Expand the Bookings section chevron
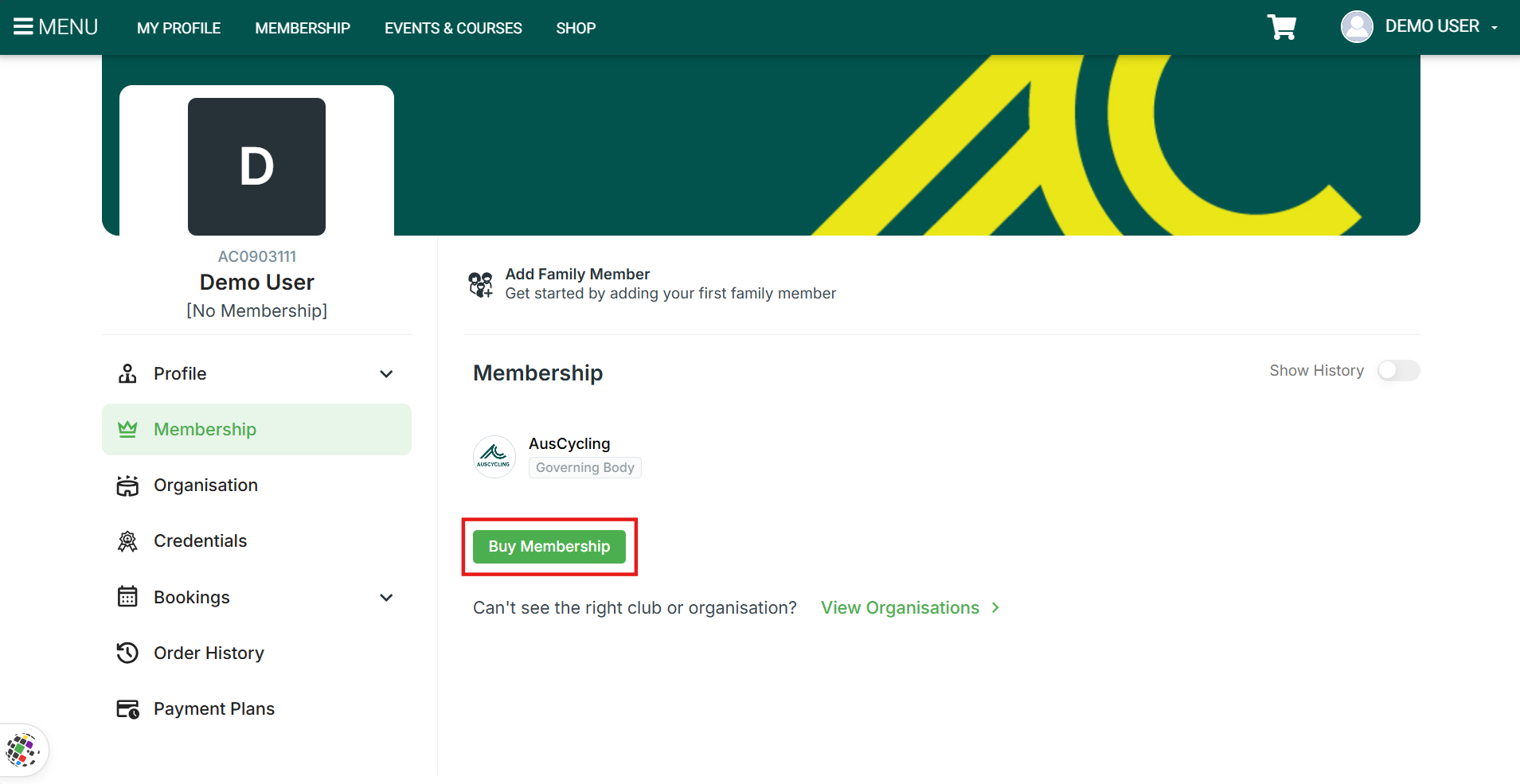Screen dimensions: 1520x784 point(386,598)
